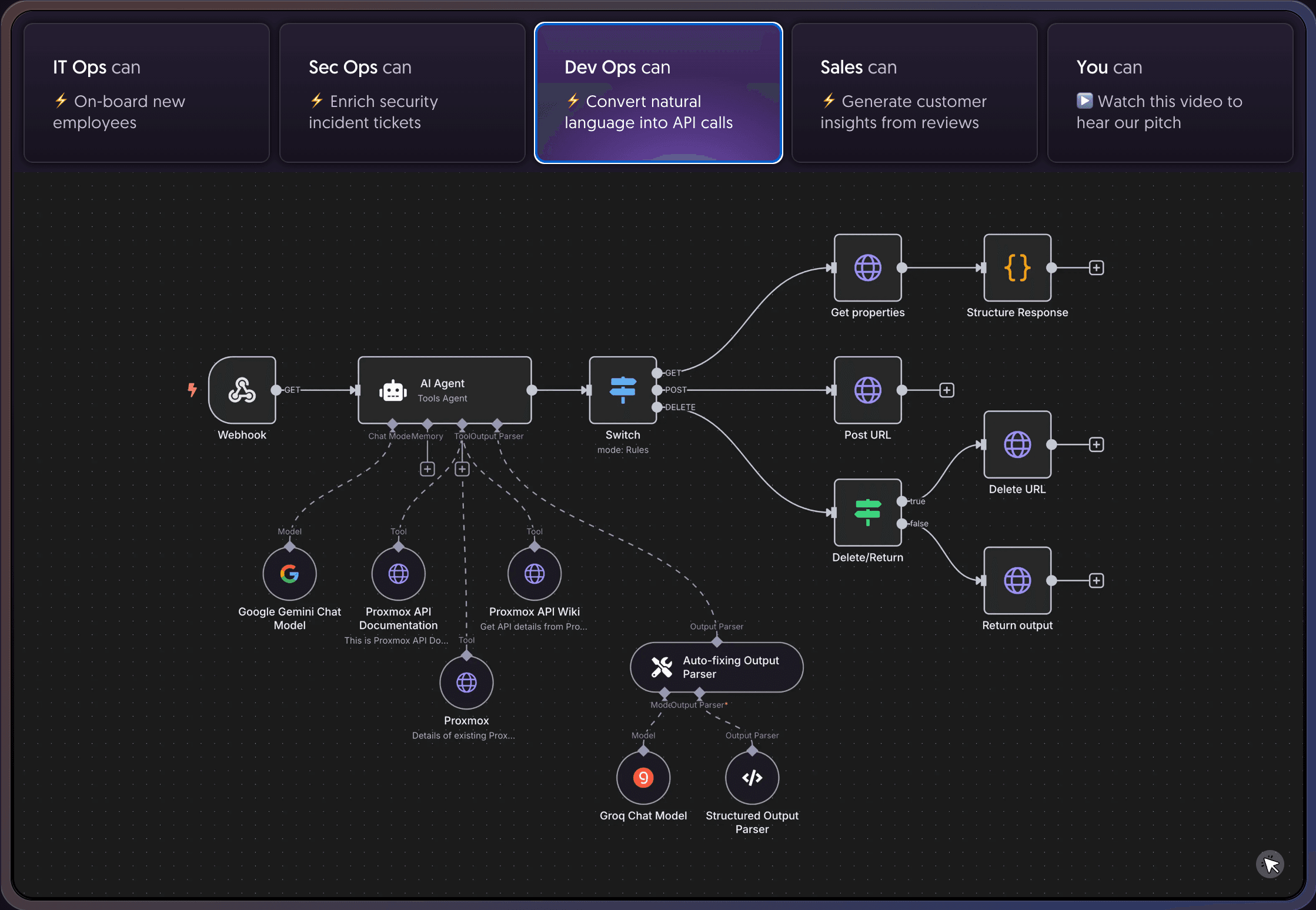The width and height of the screenshot is (1316, 910).
Task: Open the You can video pitch tab
Action: tap(1170, 93)
